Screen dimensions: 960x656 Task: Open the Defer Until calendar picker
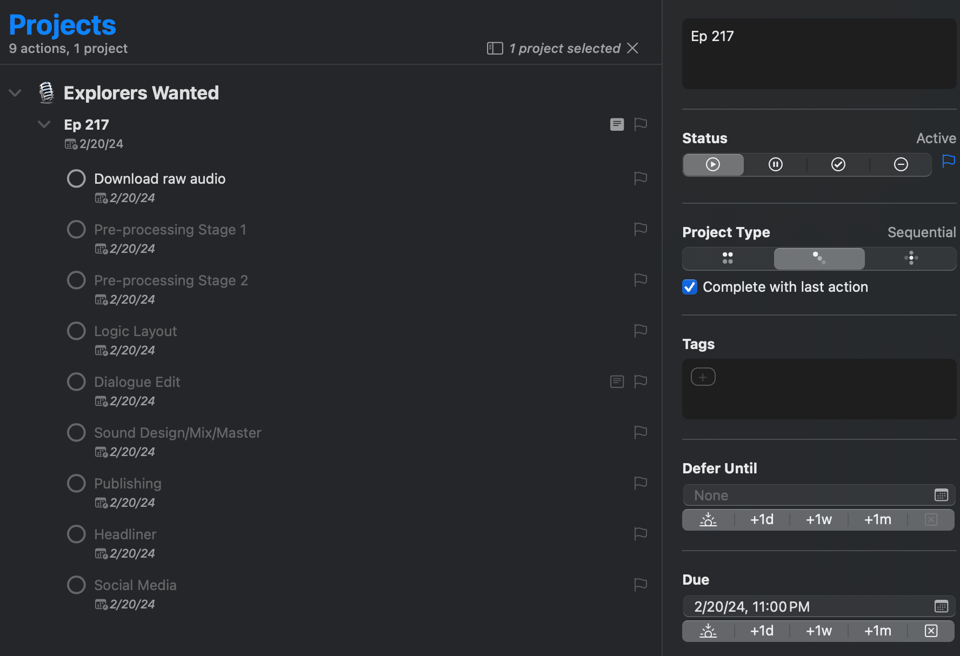(941, 496)
